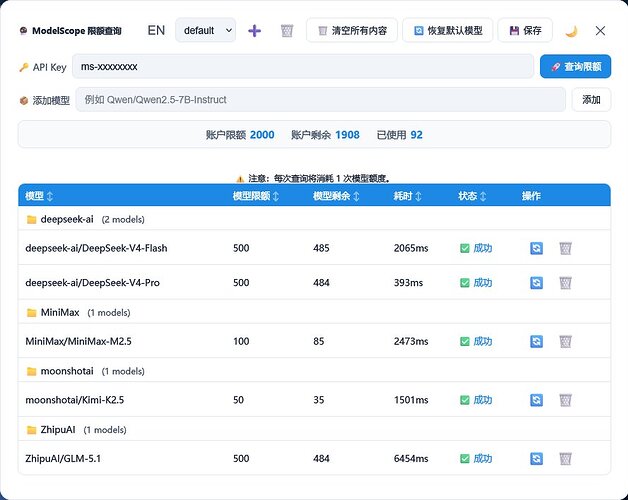Refresh the Kimi-K2.5 row
The height and width of the screenshot is (500, 628).
coord(536,400)
